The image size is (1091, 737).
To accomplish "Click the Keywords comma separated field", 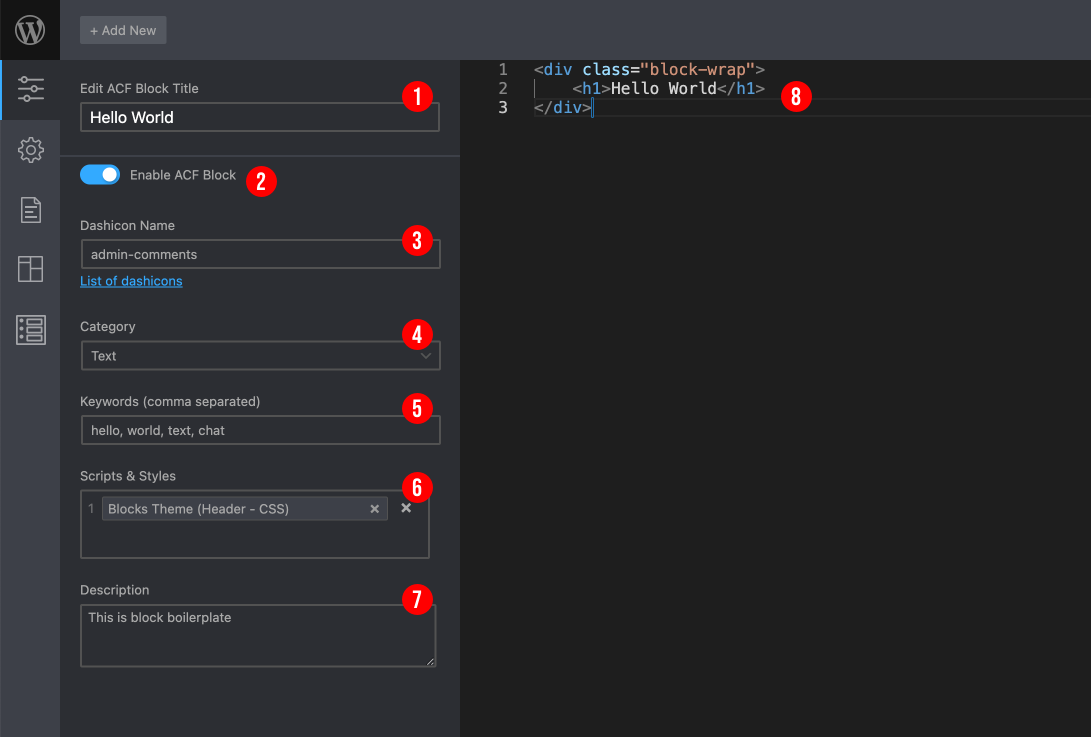I will pos(260,430).
